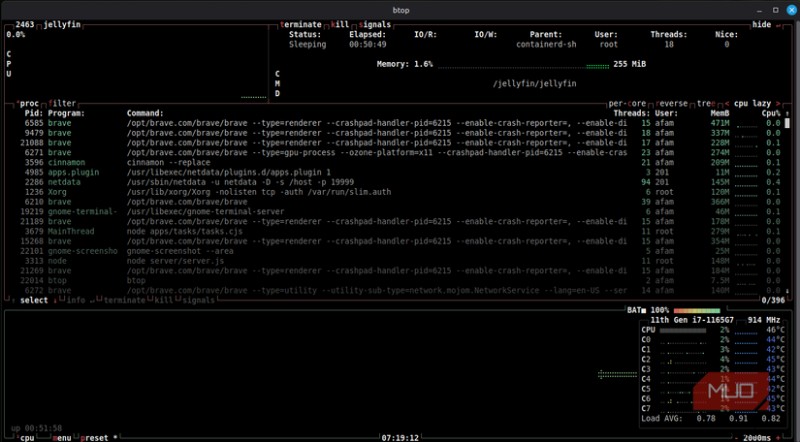Toggle the cpu box label at the bottom

click(26, 437)
